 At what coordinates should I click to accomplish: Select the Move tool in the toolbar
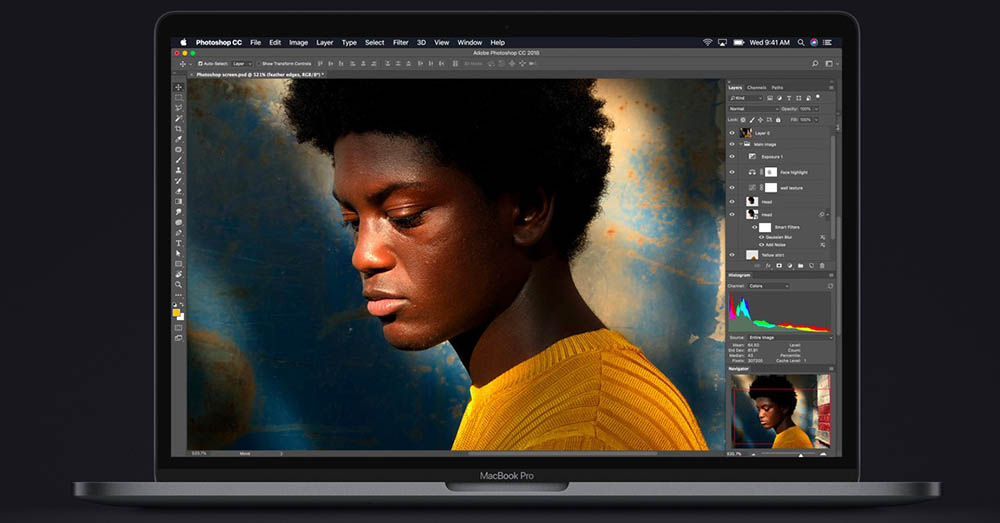click(179, 87)
